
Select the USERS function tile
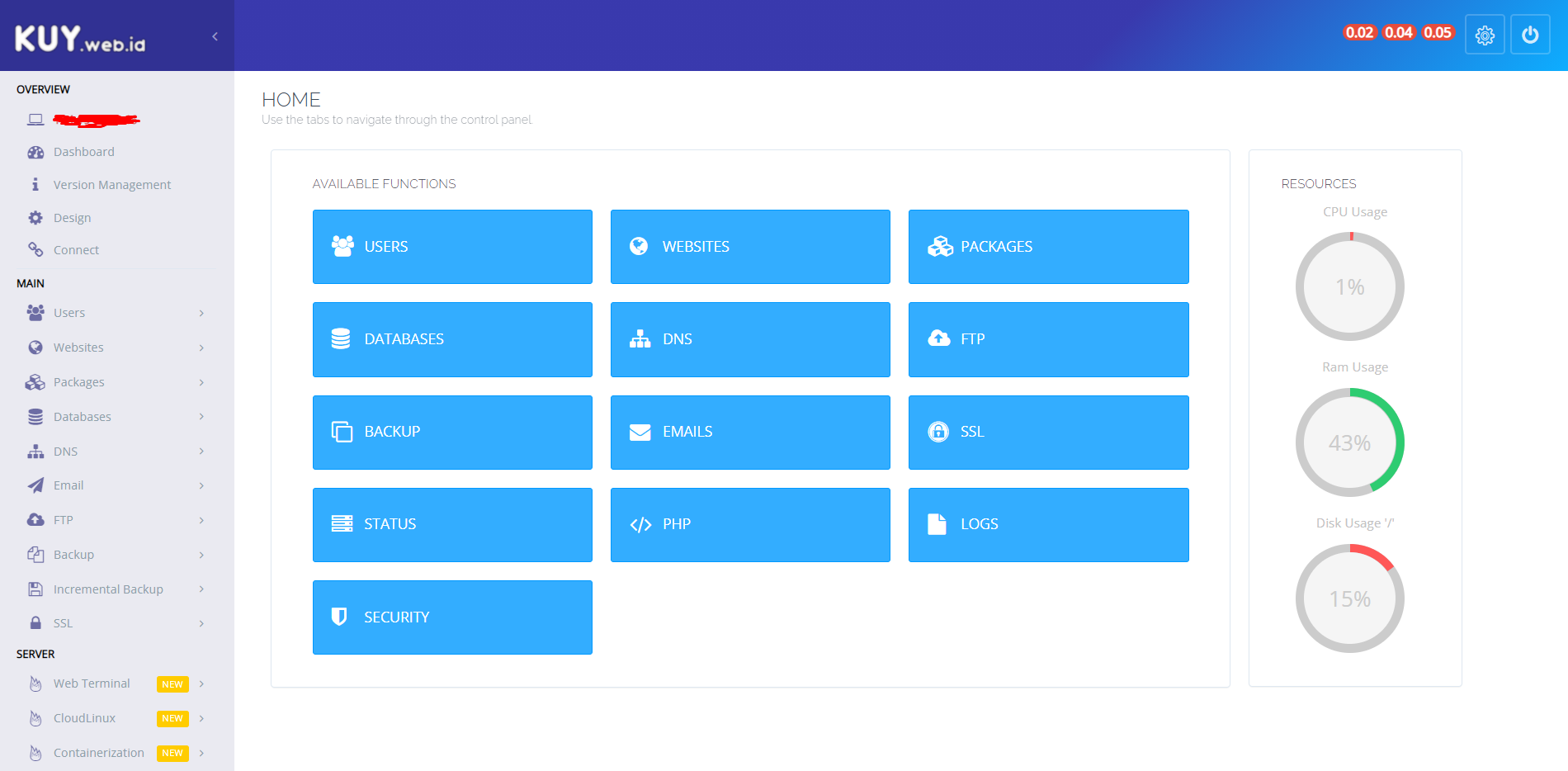pos(452,246)
